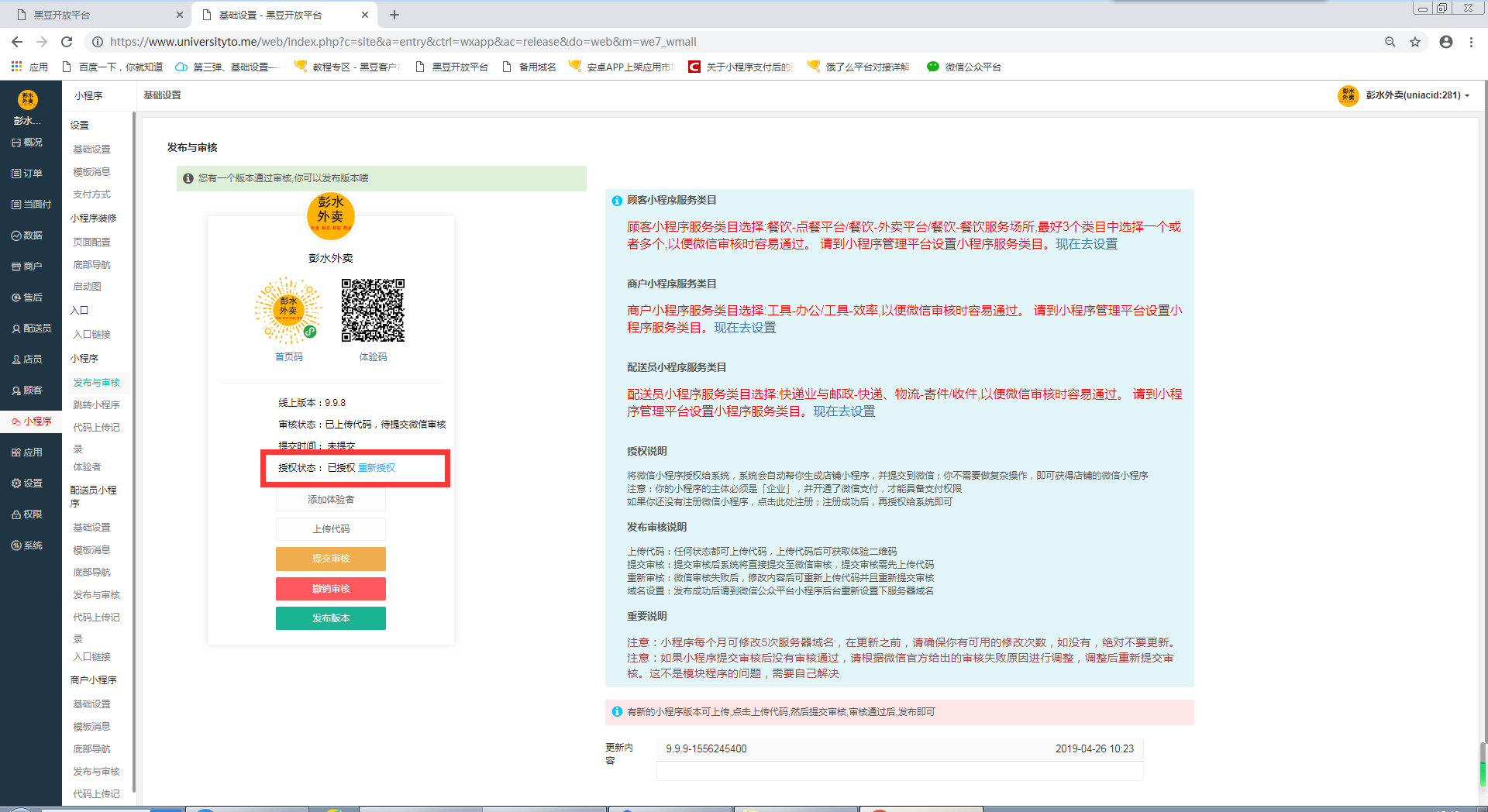The height and width of the screenshot is (812, 1488).
Task: Open 基础设置 under 商户小程序 section
Action: point(91,704)
